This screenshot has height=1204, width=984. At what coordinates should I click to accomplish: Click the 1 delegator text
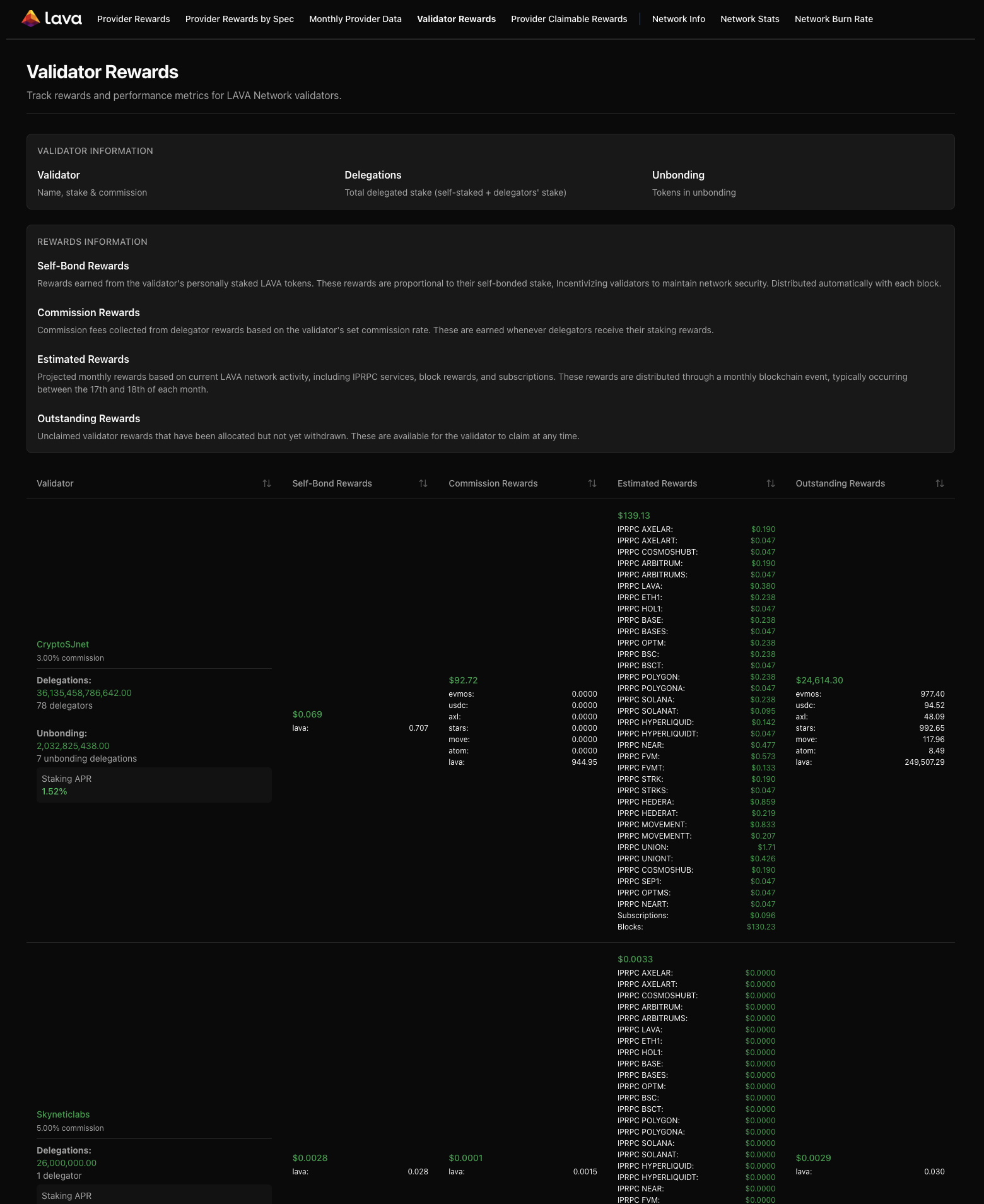tap(59, 1176)
